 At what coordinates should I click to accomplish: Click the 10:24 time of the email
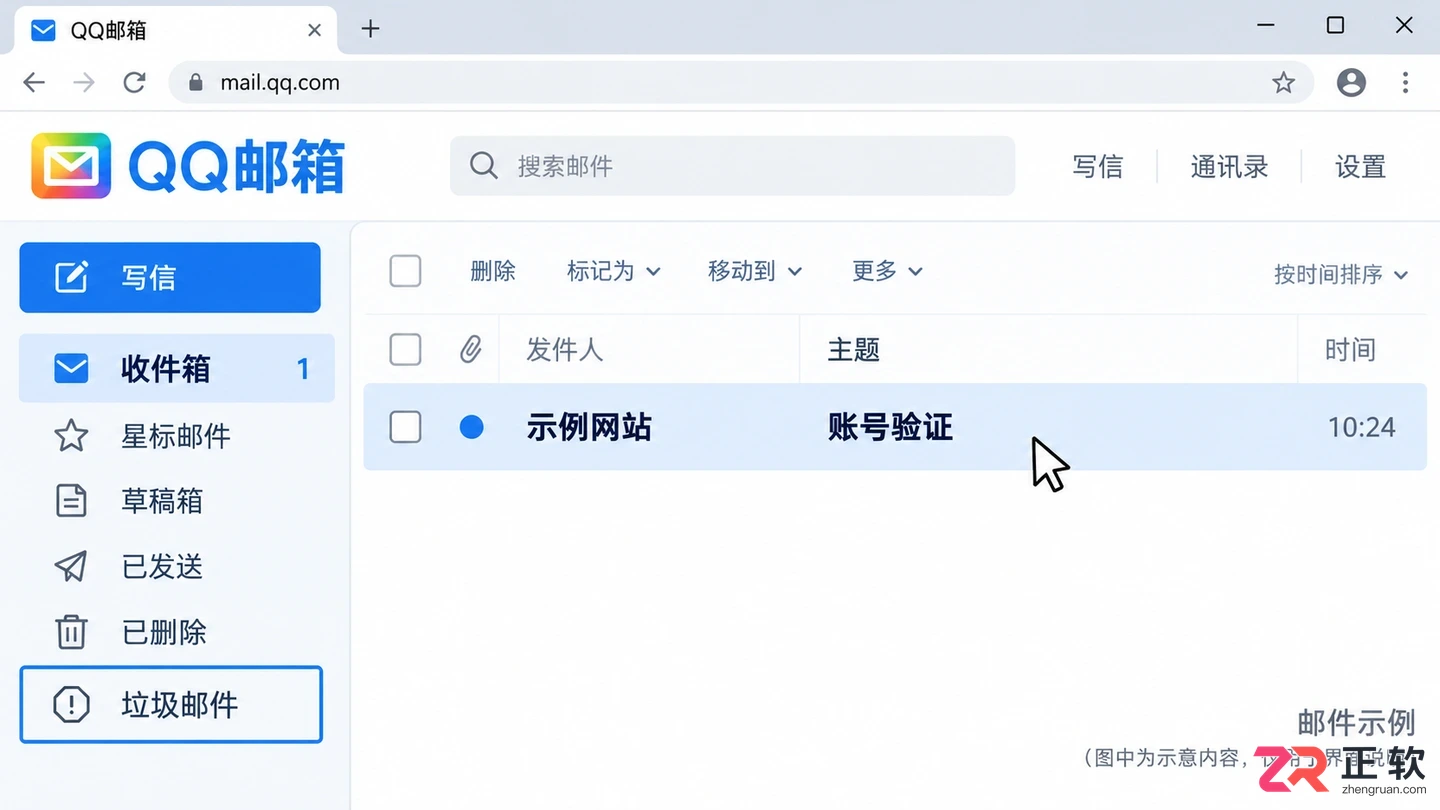click(x=1361, y=428)
